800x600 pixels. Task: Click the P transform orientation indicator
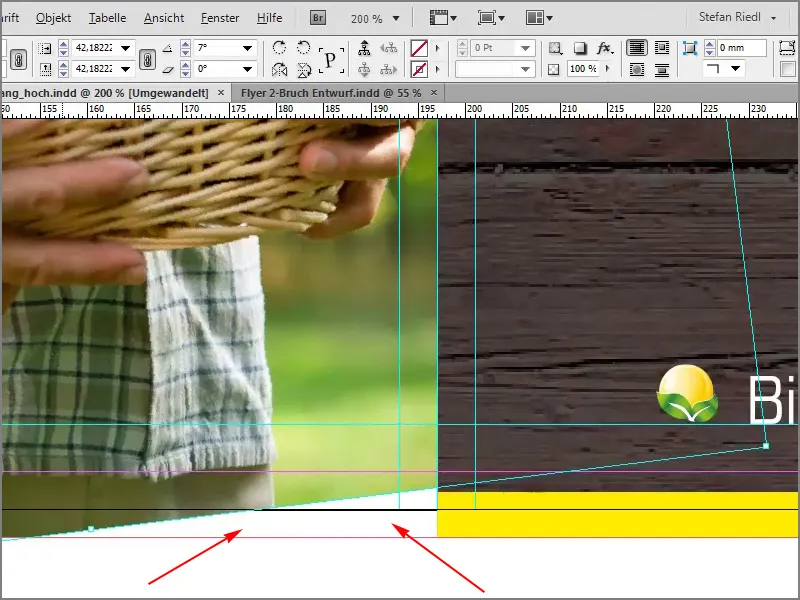(x=331, y=59)
